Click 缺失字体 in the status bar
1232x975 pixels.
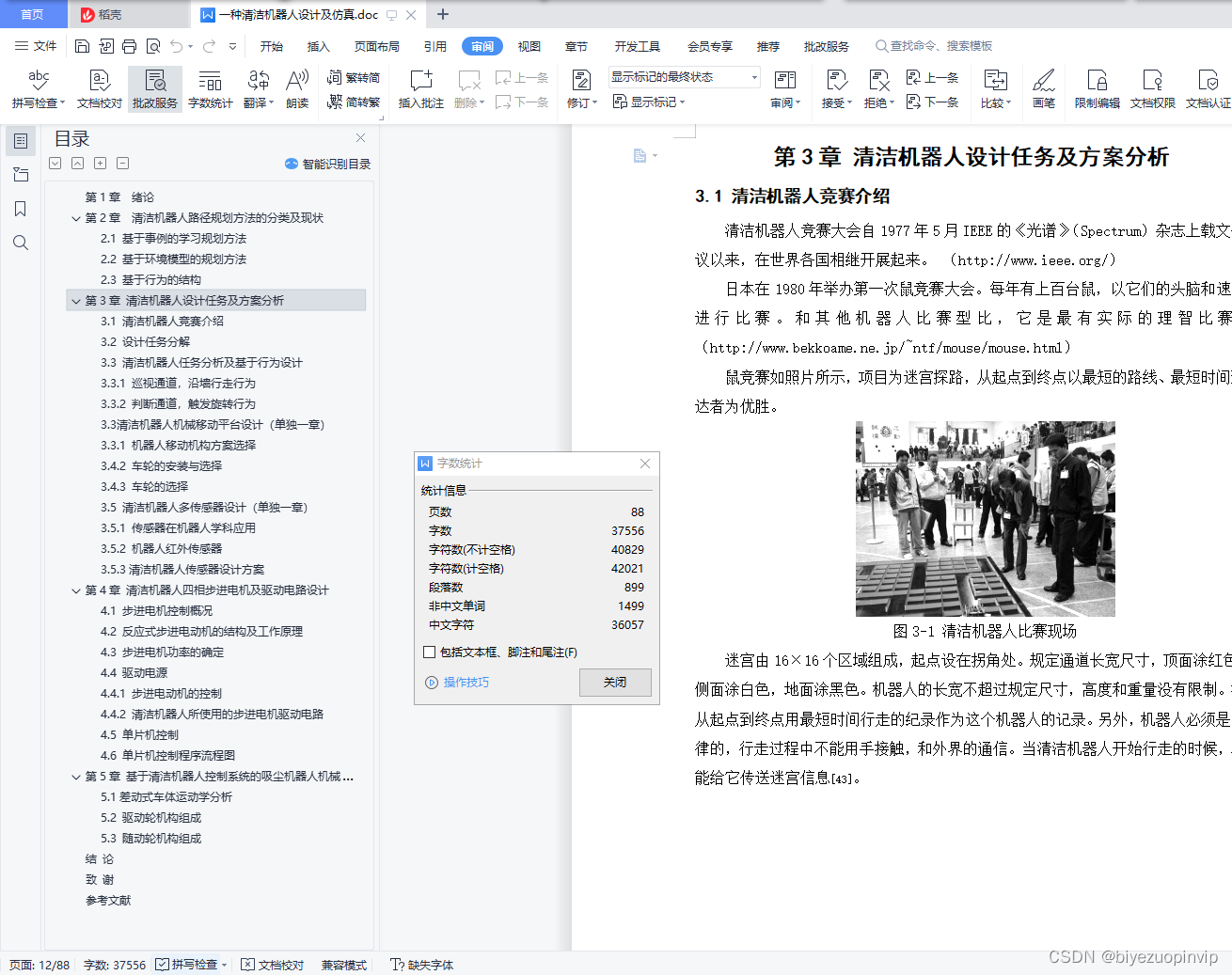(x=421, y=965)
